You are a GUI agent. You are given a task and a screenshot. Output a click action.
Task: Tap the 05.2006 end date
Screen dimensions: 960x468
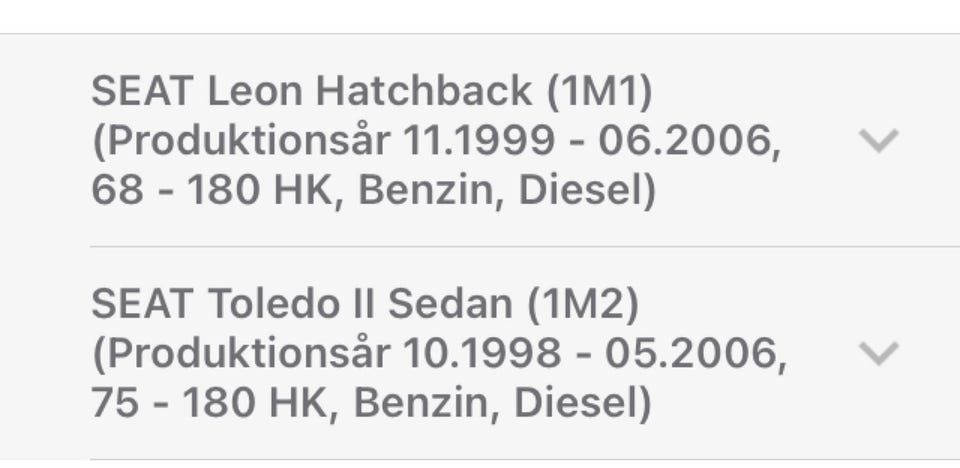tap(690, 353)
